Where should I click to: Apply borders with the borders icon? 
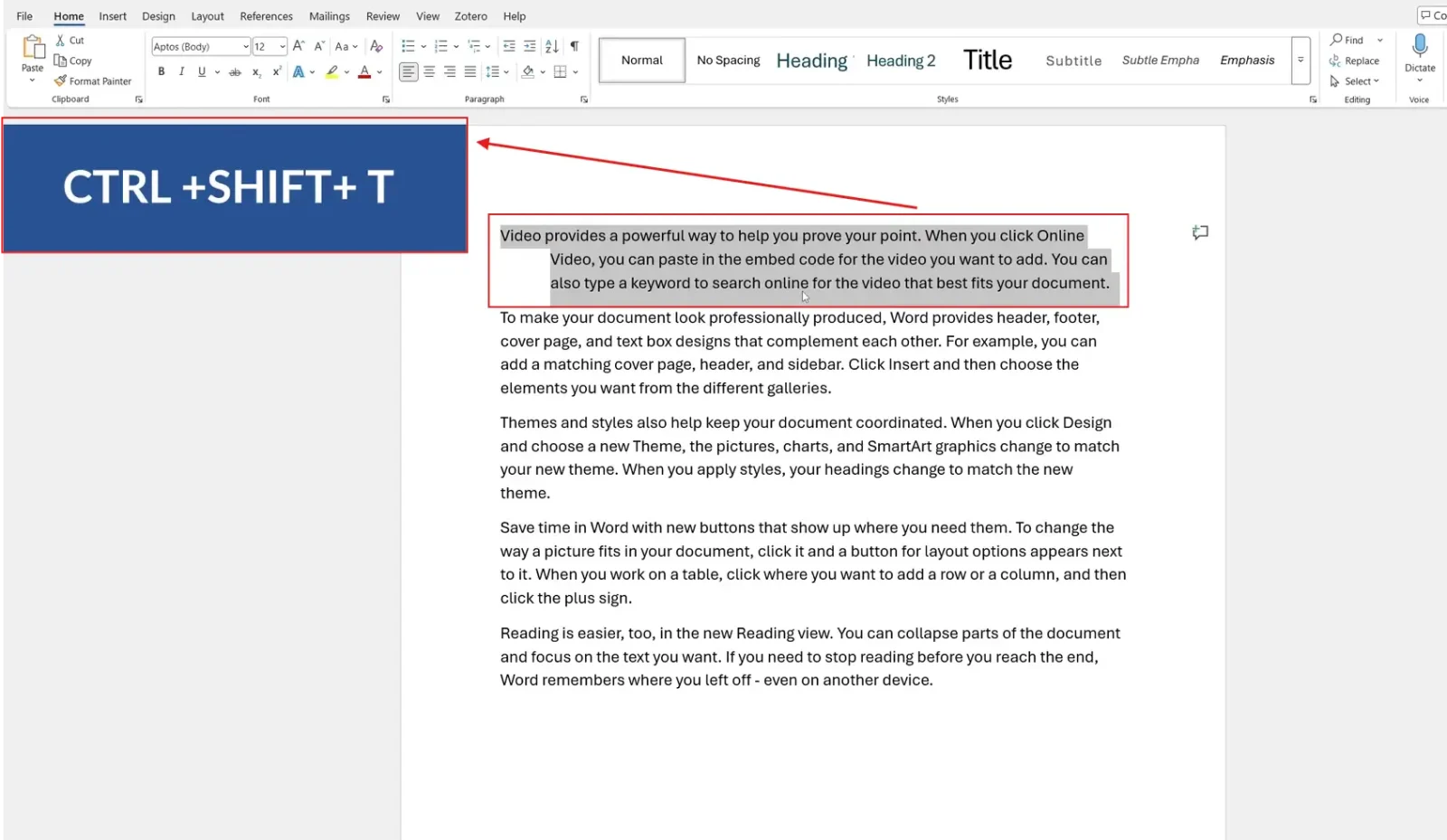(561, 71)
